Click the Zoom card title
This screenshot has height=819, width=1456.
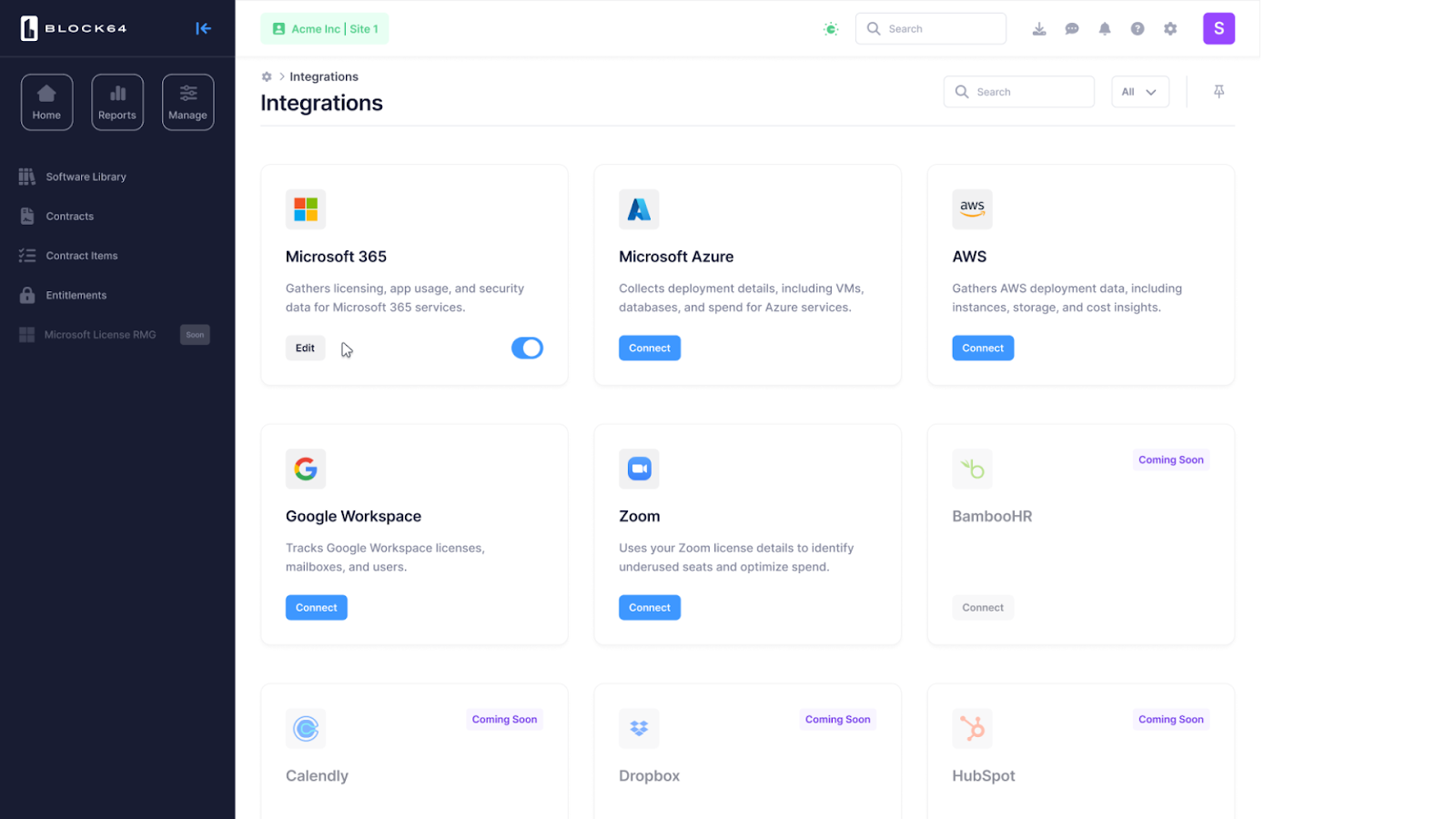(640, 516)
